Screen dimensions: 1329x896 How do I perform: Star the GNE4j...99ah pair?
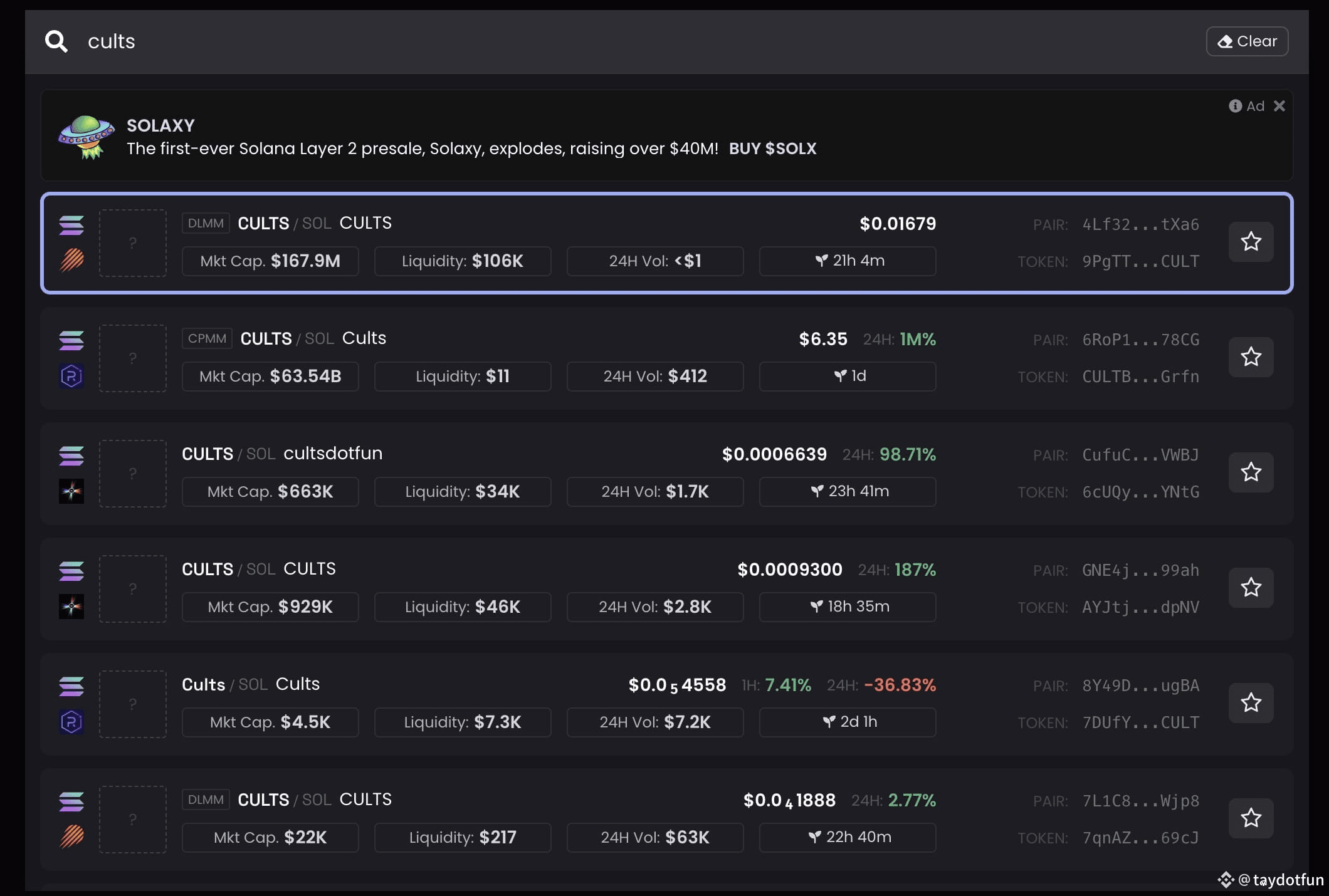click(x=1251, y=588)
